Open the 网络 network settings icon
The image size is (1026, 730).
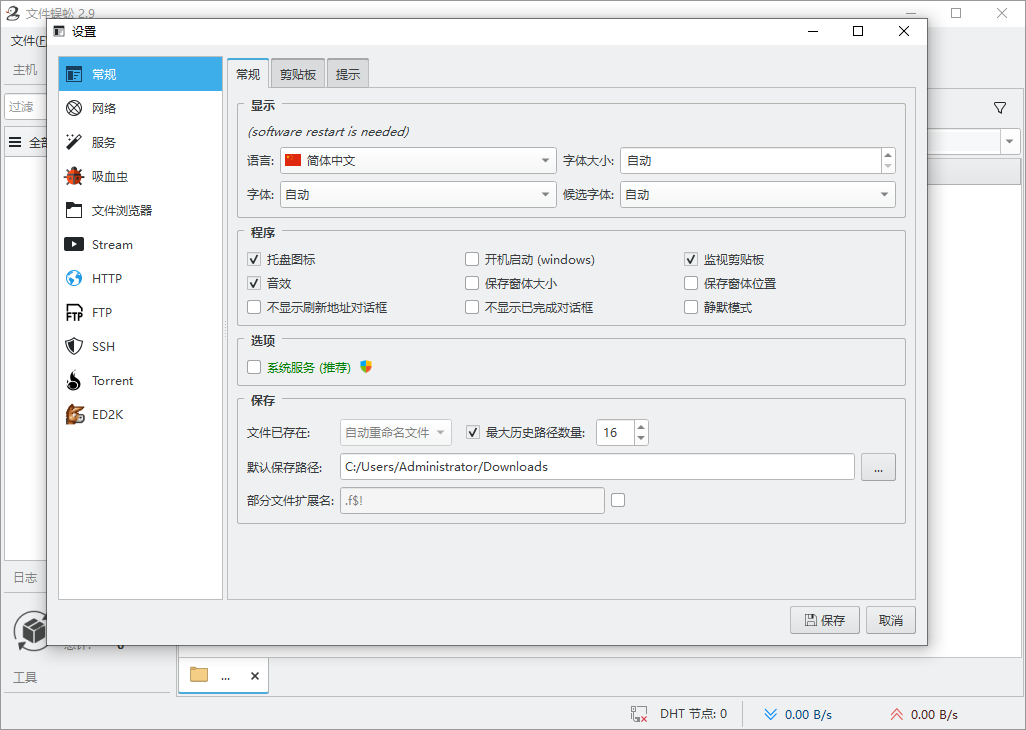click(x=74, y=109)
